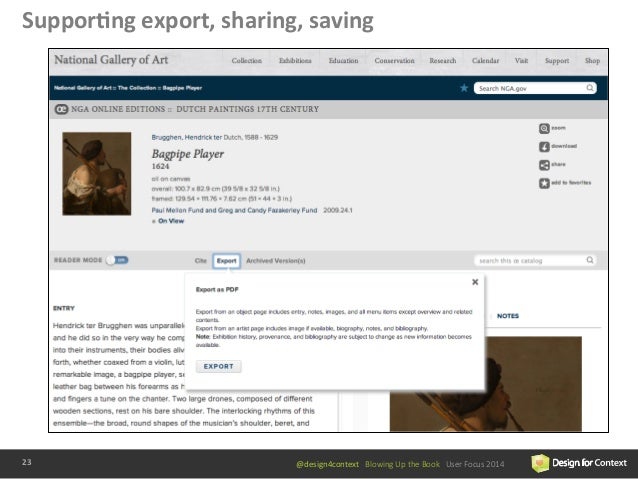Open the Paul Mellon Fund credit link

pyautogui.click(x=234, y=210)
